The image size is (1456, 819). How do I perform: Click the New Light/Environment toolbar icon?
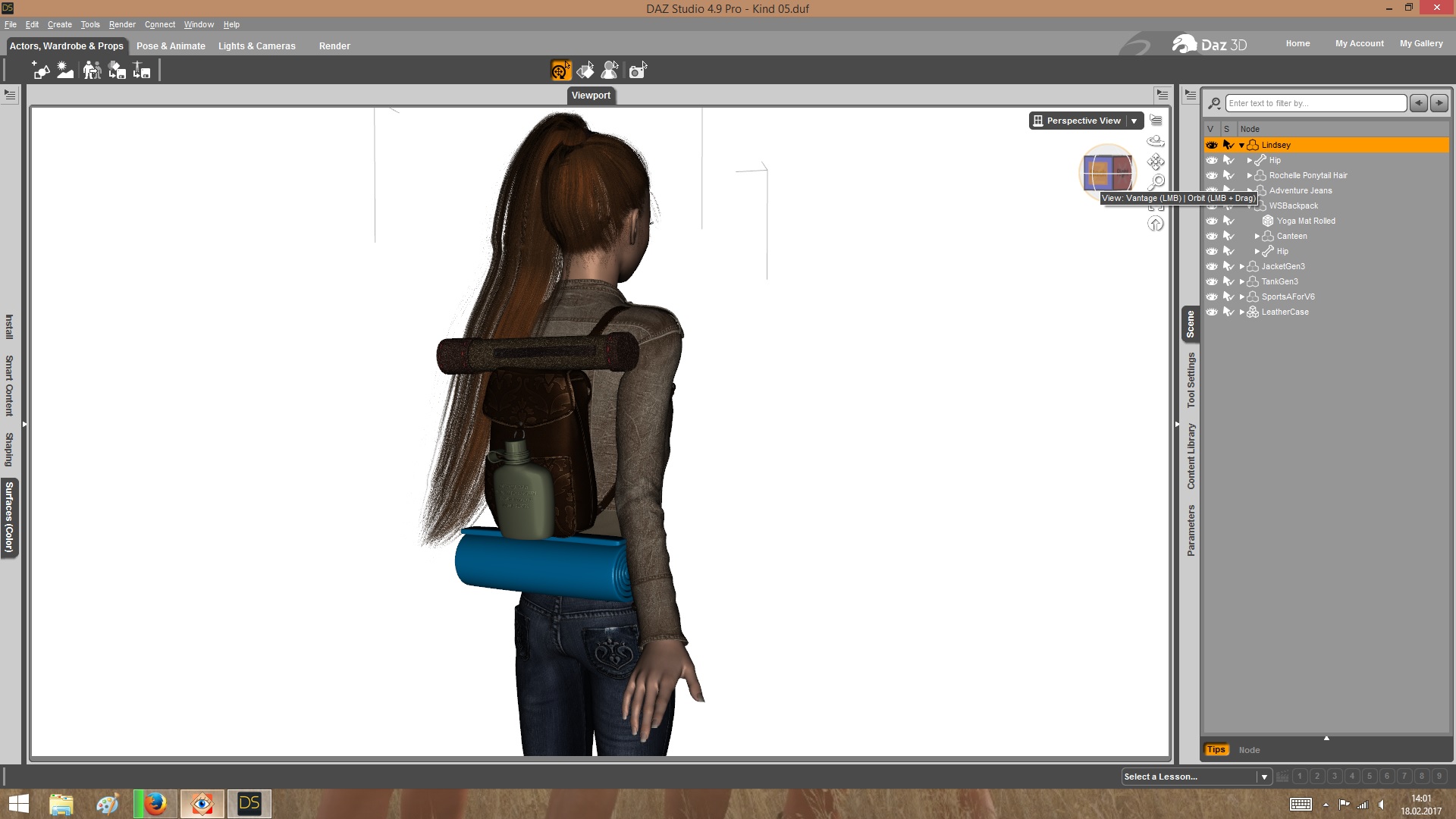click(65, 71)
